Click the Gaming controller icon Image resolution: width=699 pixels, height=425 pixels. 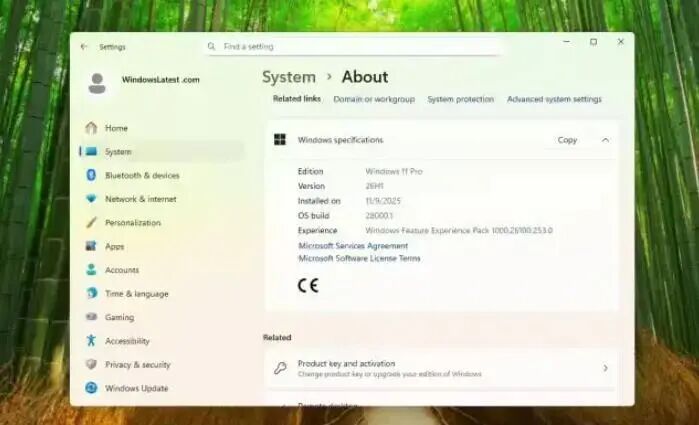pyautogui.click(x=92, y=317)
